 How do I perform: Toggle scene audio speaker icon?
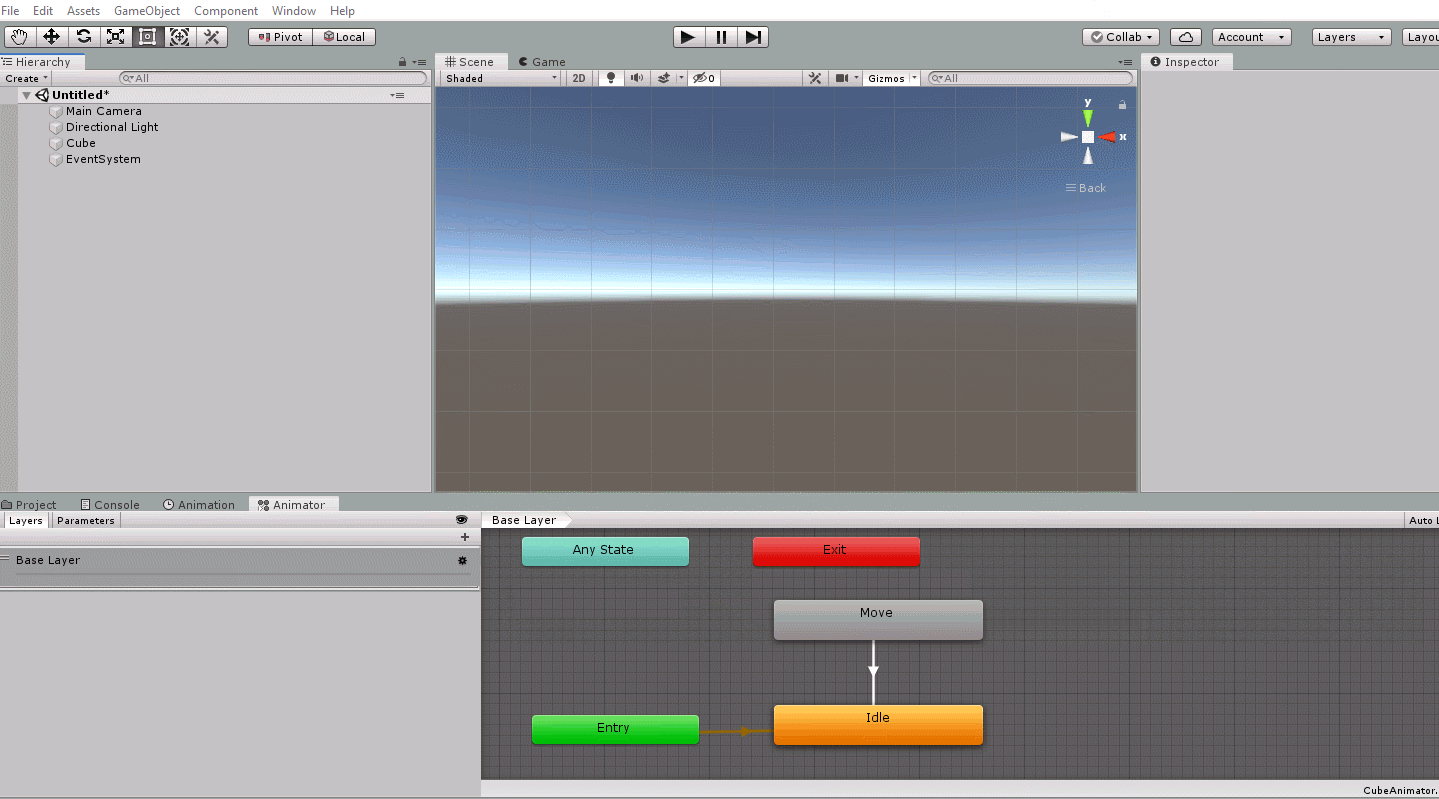click(x=636, y=78)
